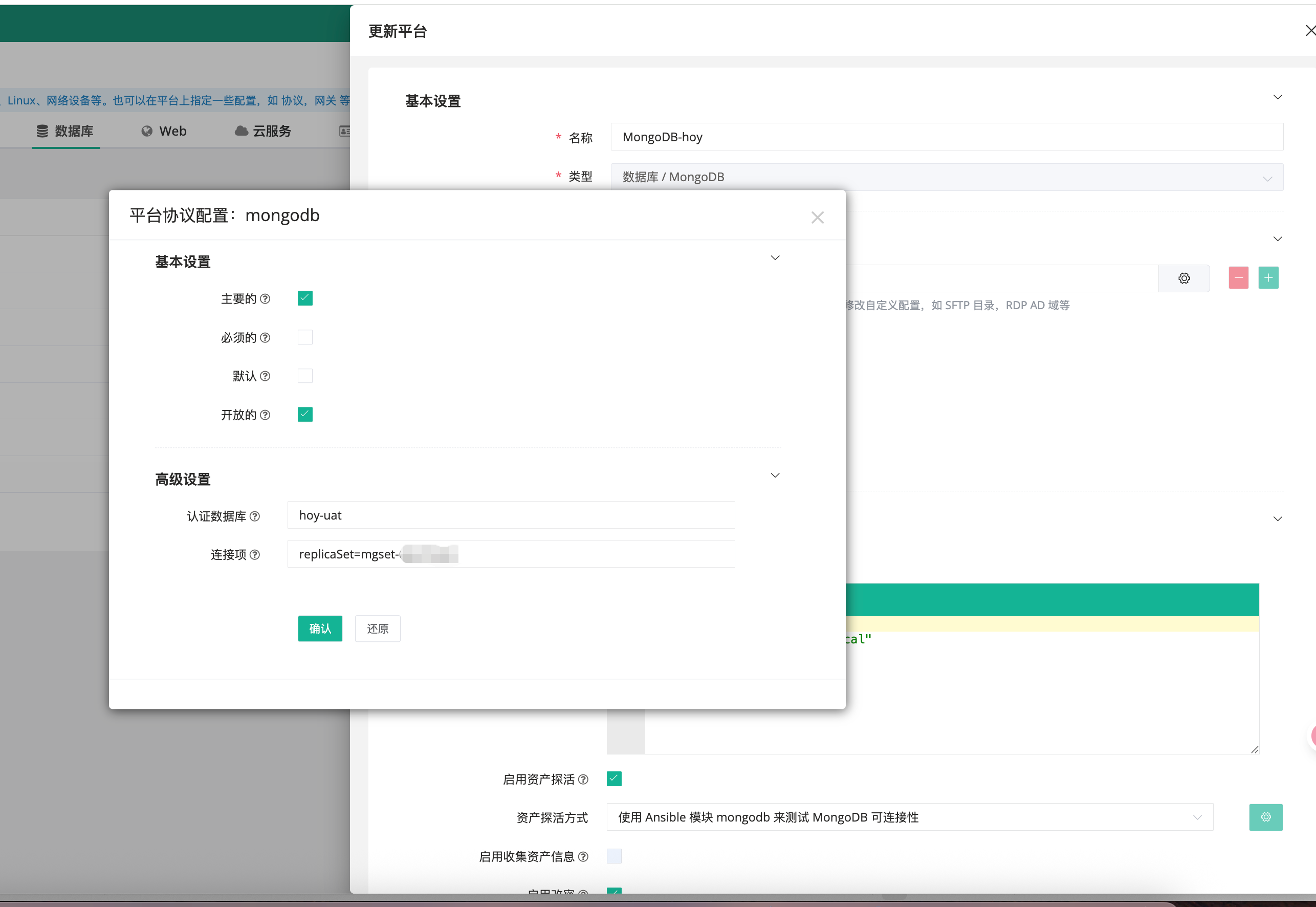Screen dimensions: 1316x907
Task: Click the help icon beside 认证数据库
Action: tap(255, 516)
